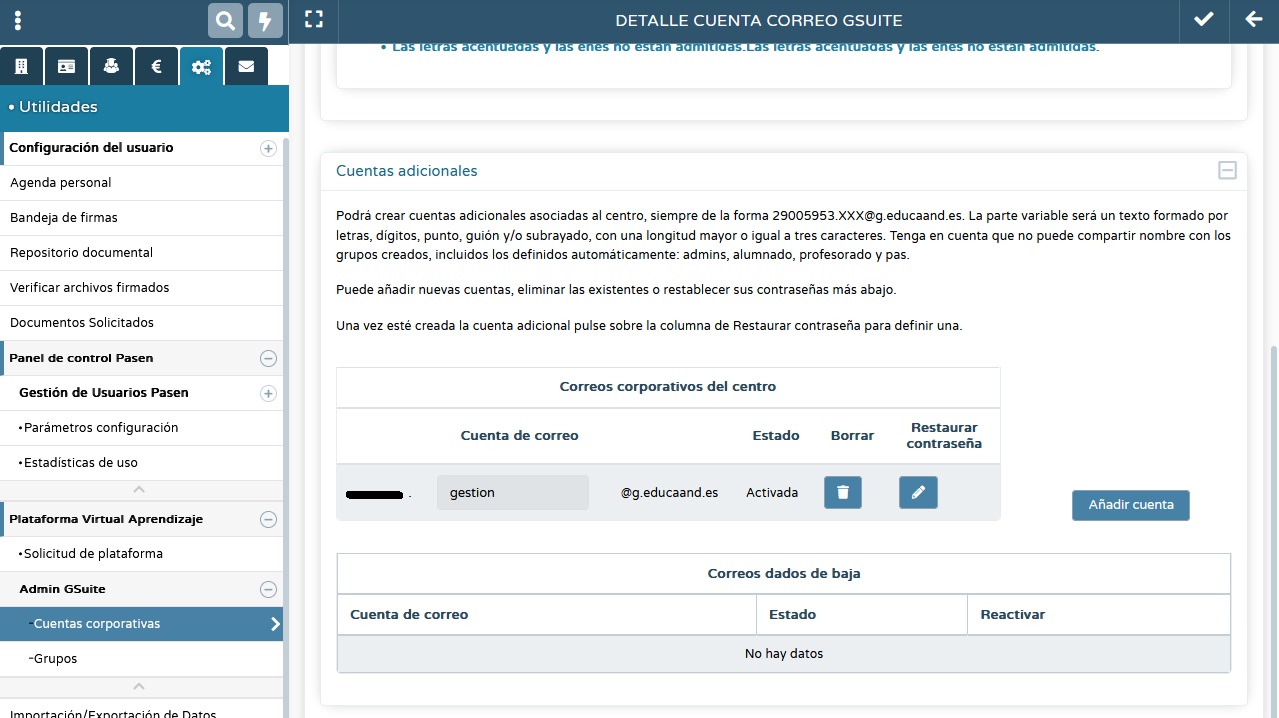The width and height of the screenshot is (1279, 718).
Task: Open Estadísticas de uso
Action: tap(141, 463)
